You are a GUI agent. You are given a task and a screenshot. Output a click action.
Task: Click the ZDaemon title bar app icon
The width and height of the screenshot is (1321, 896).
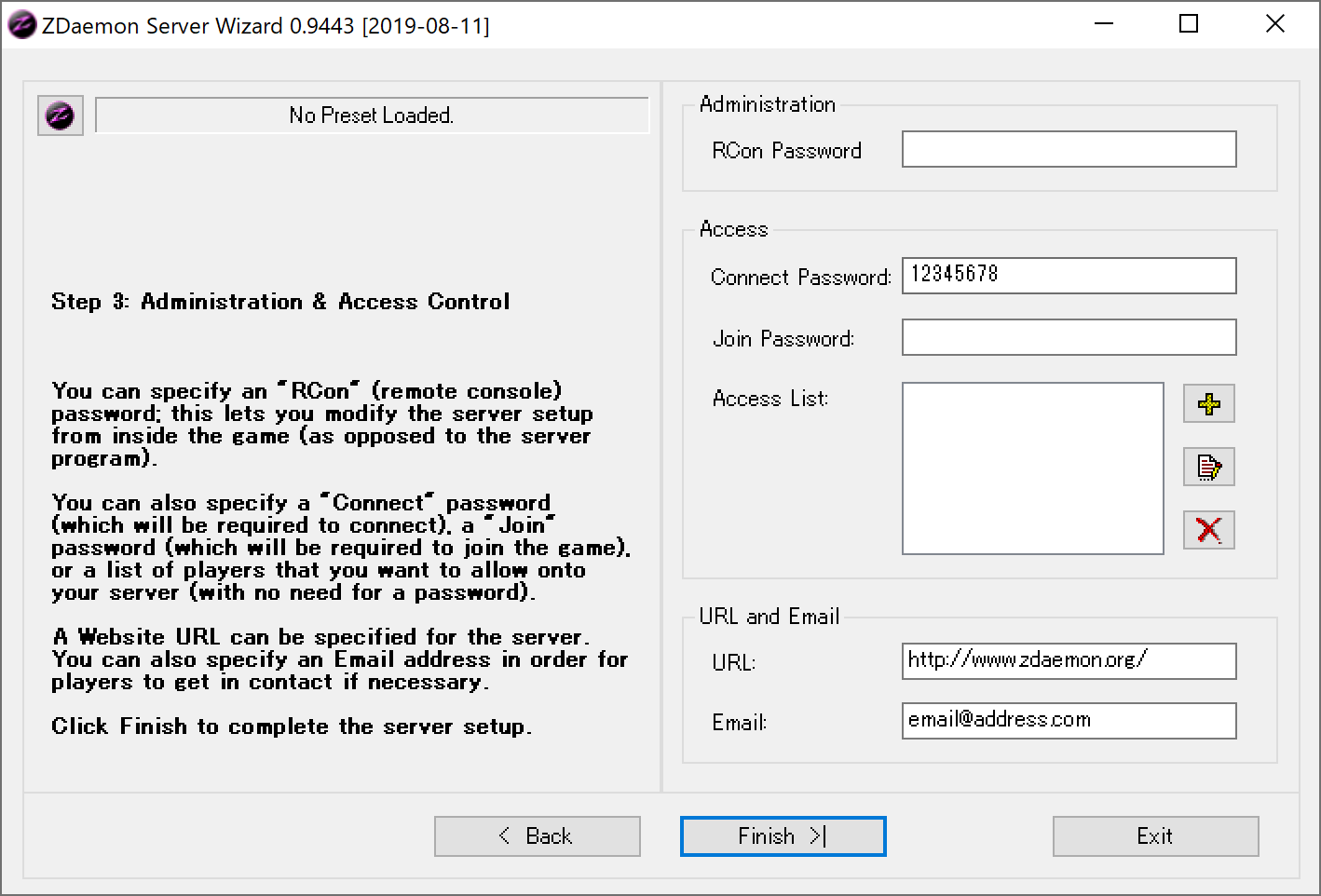coord(20,25)
